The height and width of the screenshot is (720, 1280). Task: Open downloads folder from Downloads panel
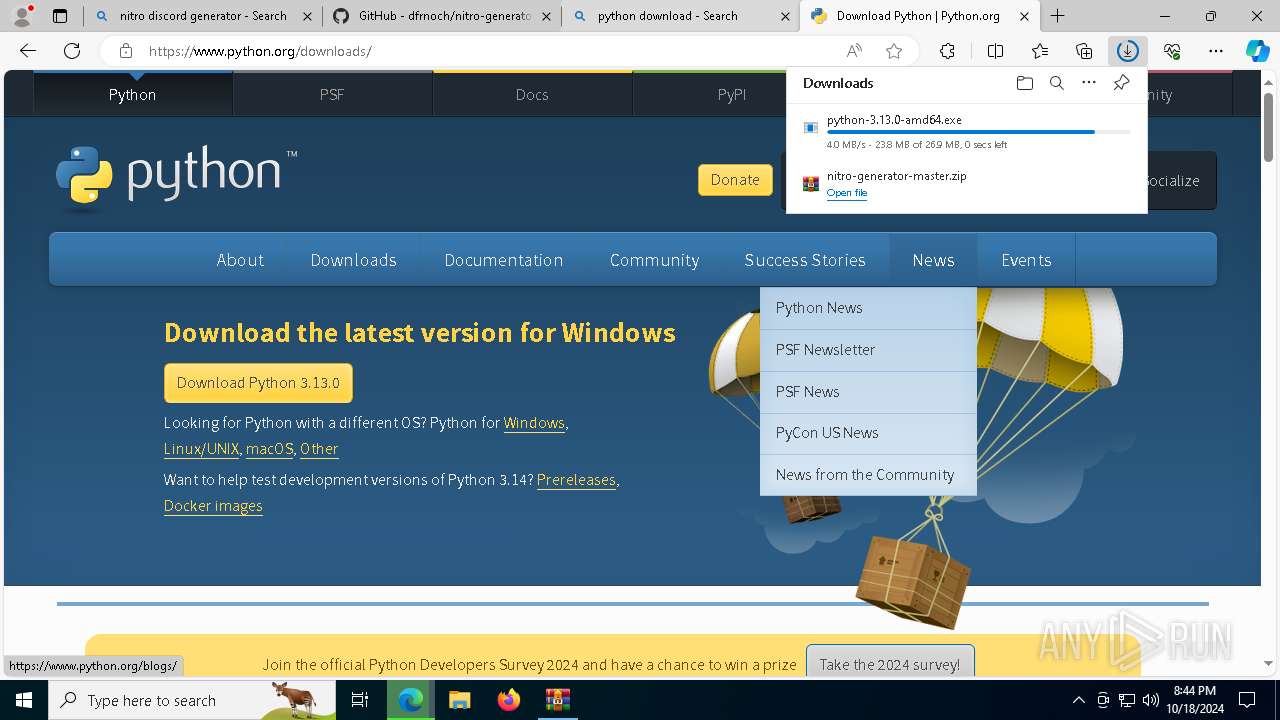point(1024,83)
